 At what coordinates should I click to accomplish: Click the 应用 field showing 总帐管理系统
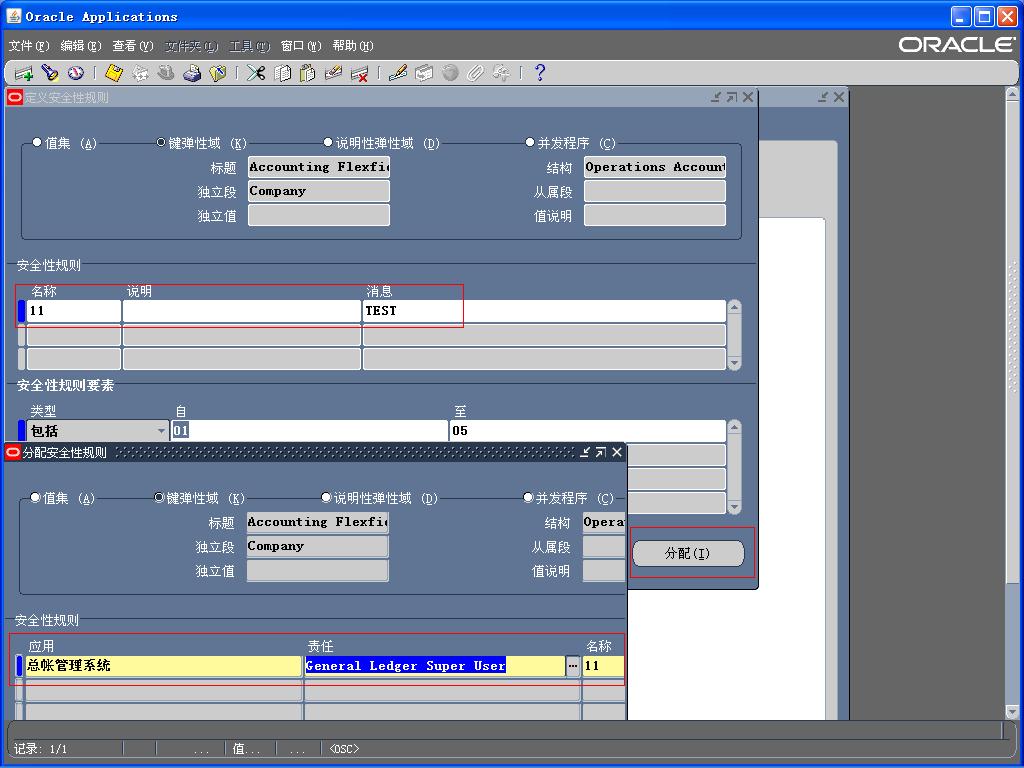[163, 666]
